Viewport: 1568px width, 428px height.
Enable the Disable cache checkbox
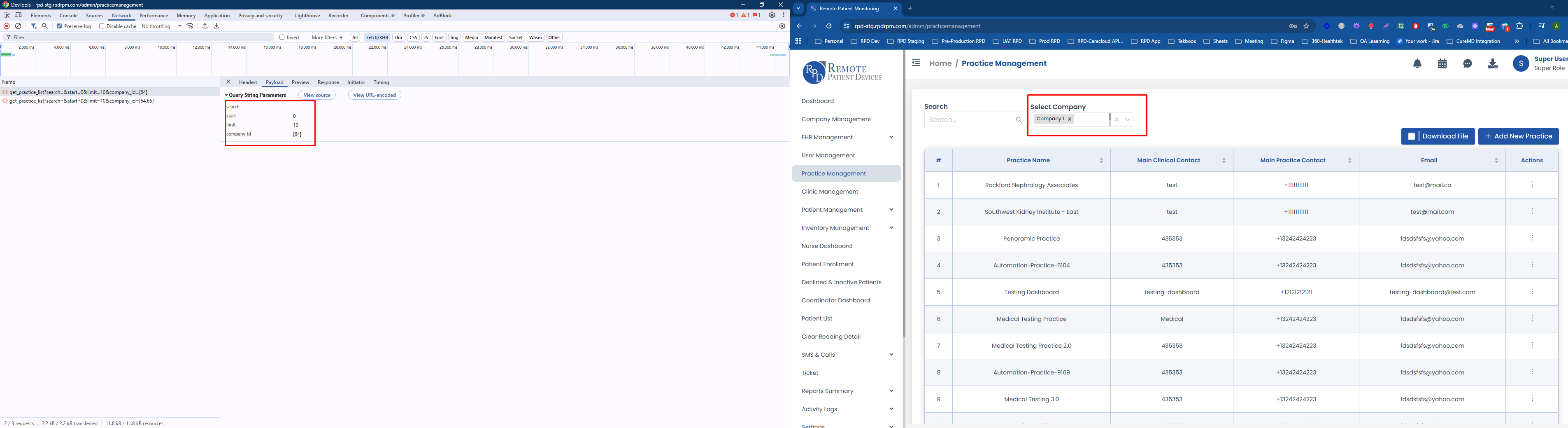point(102,26)
